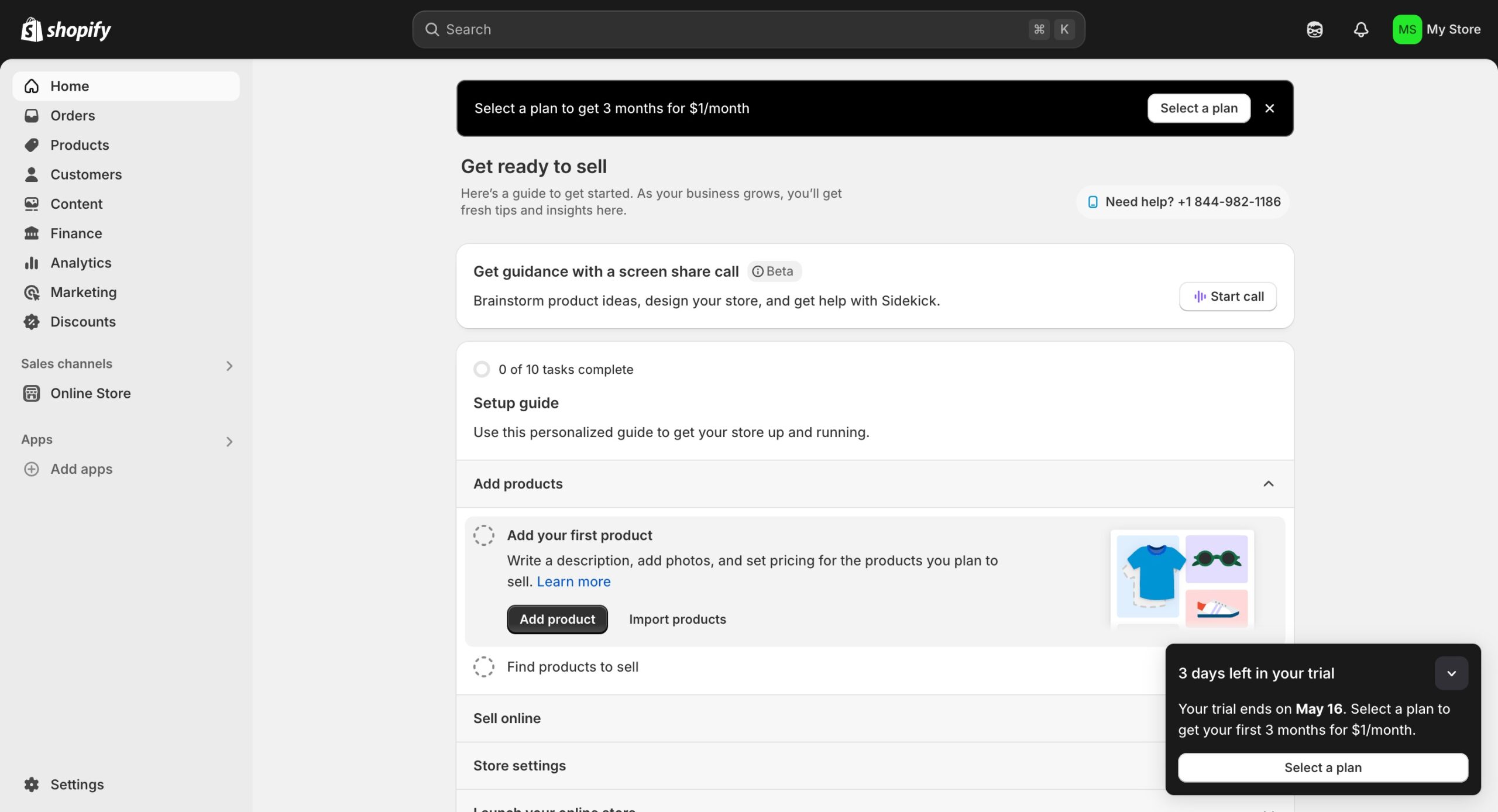The image size is (1498, 812).
Task: Collapse the trial days left popup
Action: click(x=1451, y=673)
